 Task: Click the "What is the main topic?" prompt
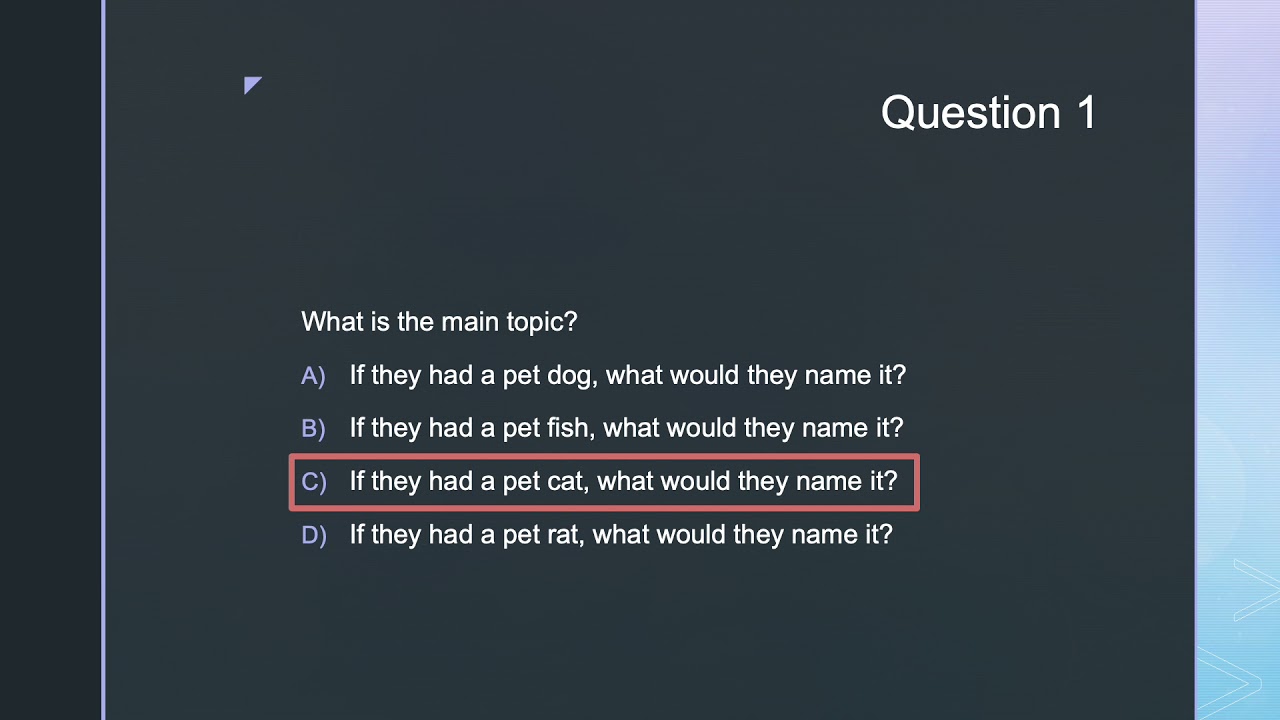pos(439,322)
